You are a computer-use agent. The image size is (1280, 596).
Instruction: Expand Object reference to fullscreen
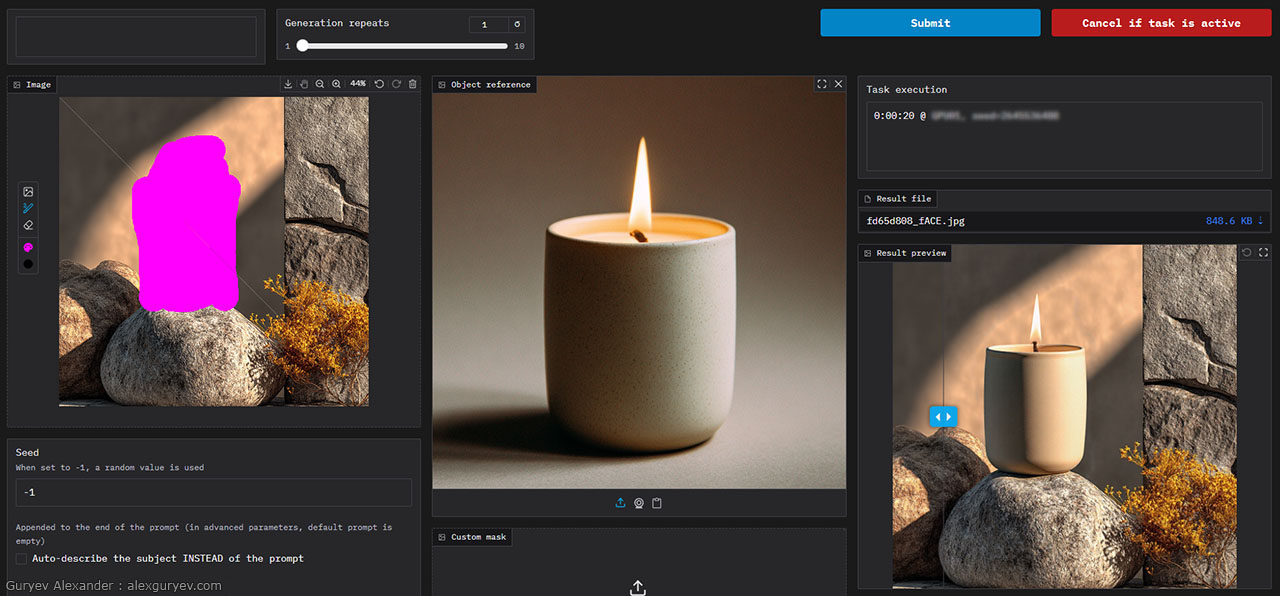(x=822, y=84)
